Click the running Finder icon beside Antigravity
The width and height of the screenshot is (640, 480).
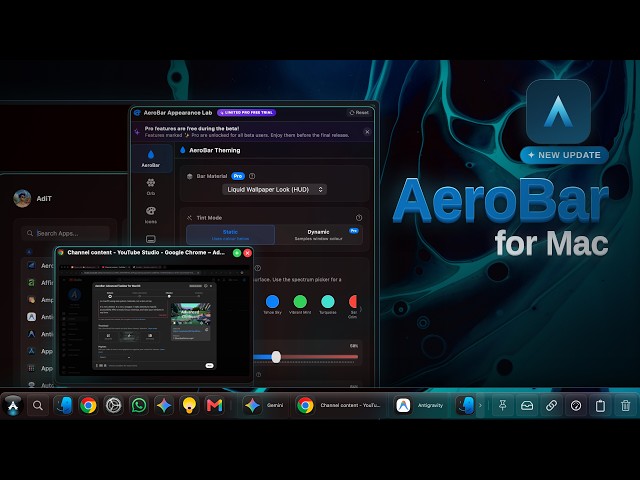pos(465,405)
